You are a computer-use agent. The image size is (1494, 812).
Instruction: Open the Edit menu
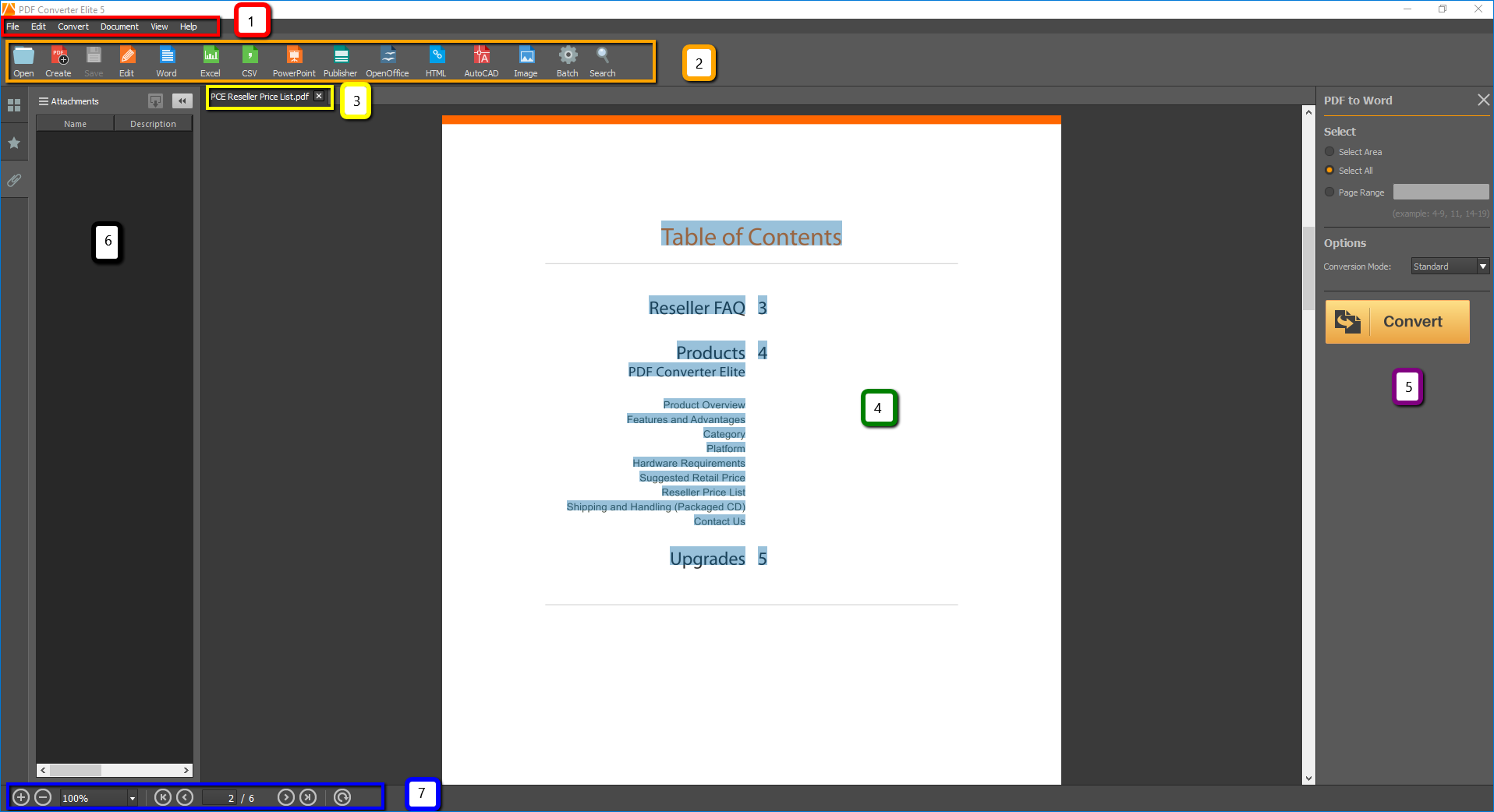click(x=38, y=26)
